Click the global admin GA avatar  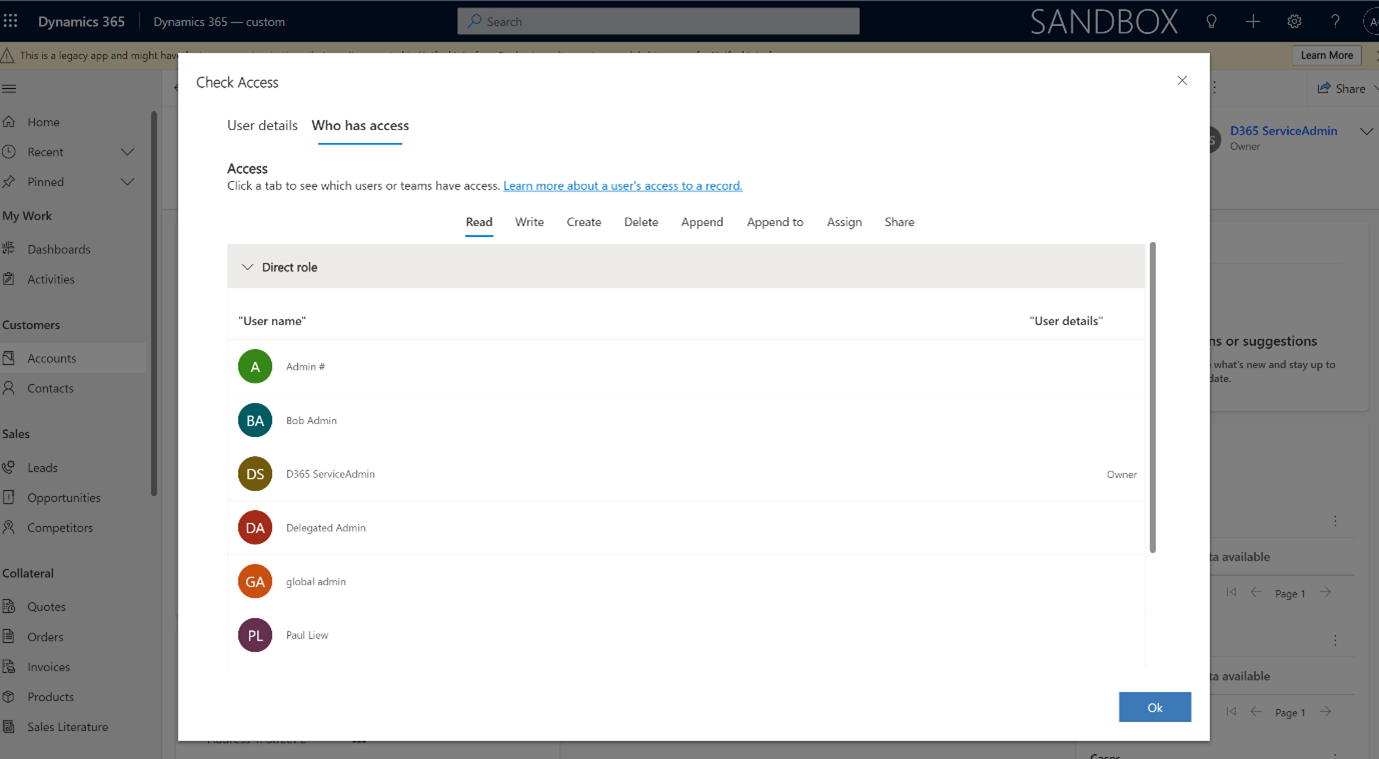[255, 581]
